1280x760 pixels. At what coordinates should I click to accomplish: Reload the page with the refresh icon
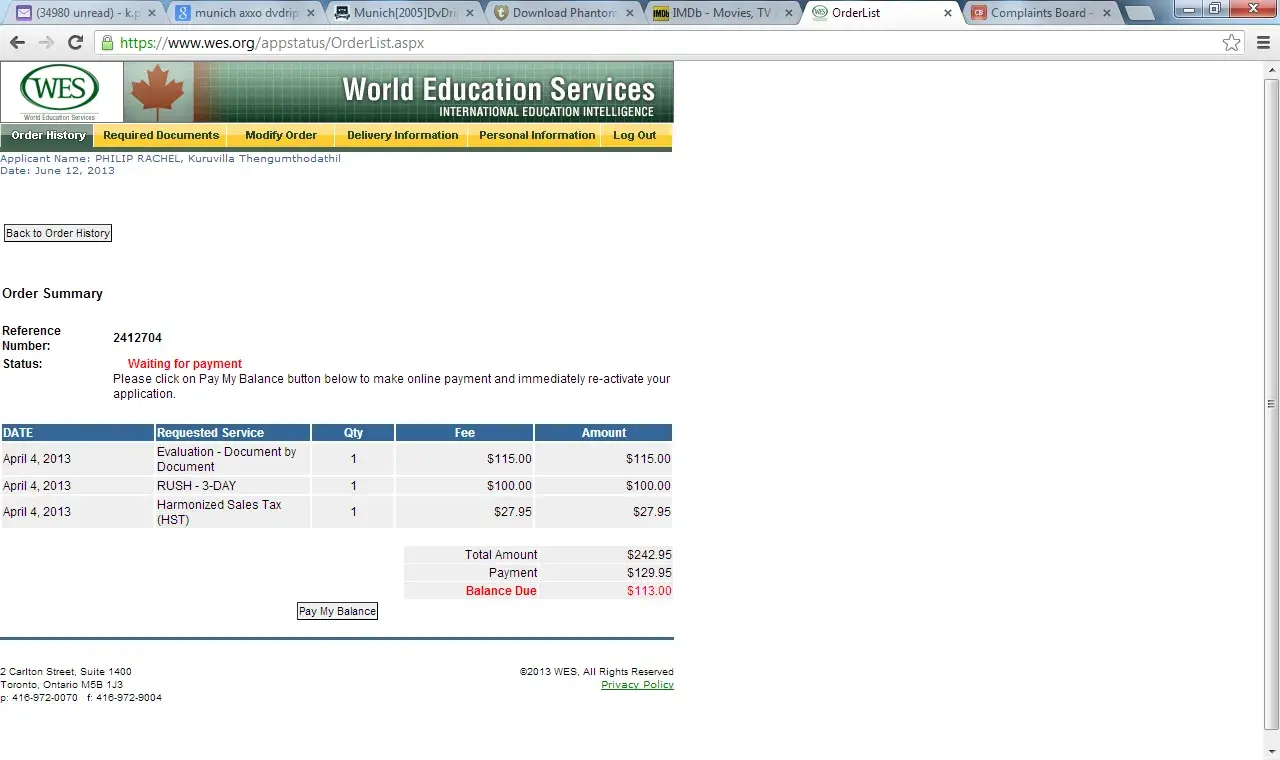coord(75,43)
